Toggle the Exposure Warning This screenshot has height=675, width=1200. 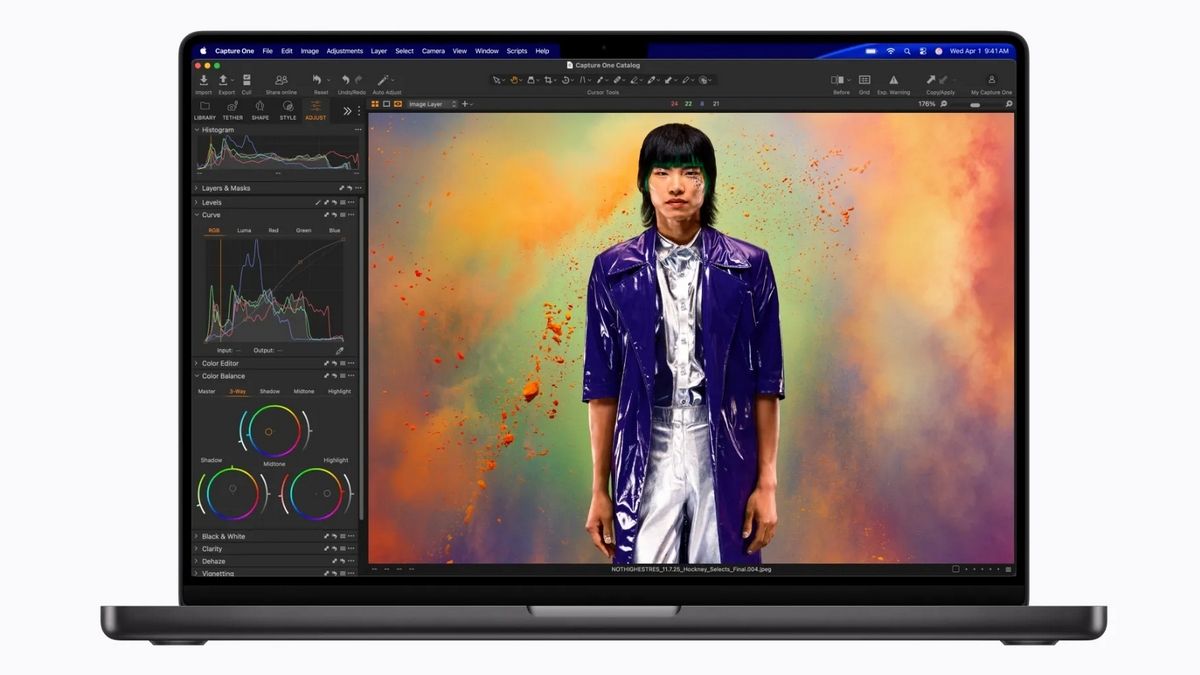(x=893, y=78)
